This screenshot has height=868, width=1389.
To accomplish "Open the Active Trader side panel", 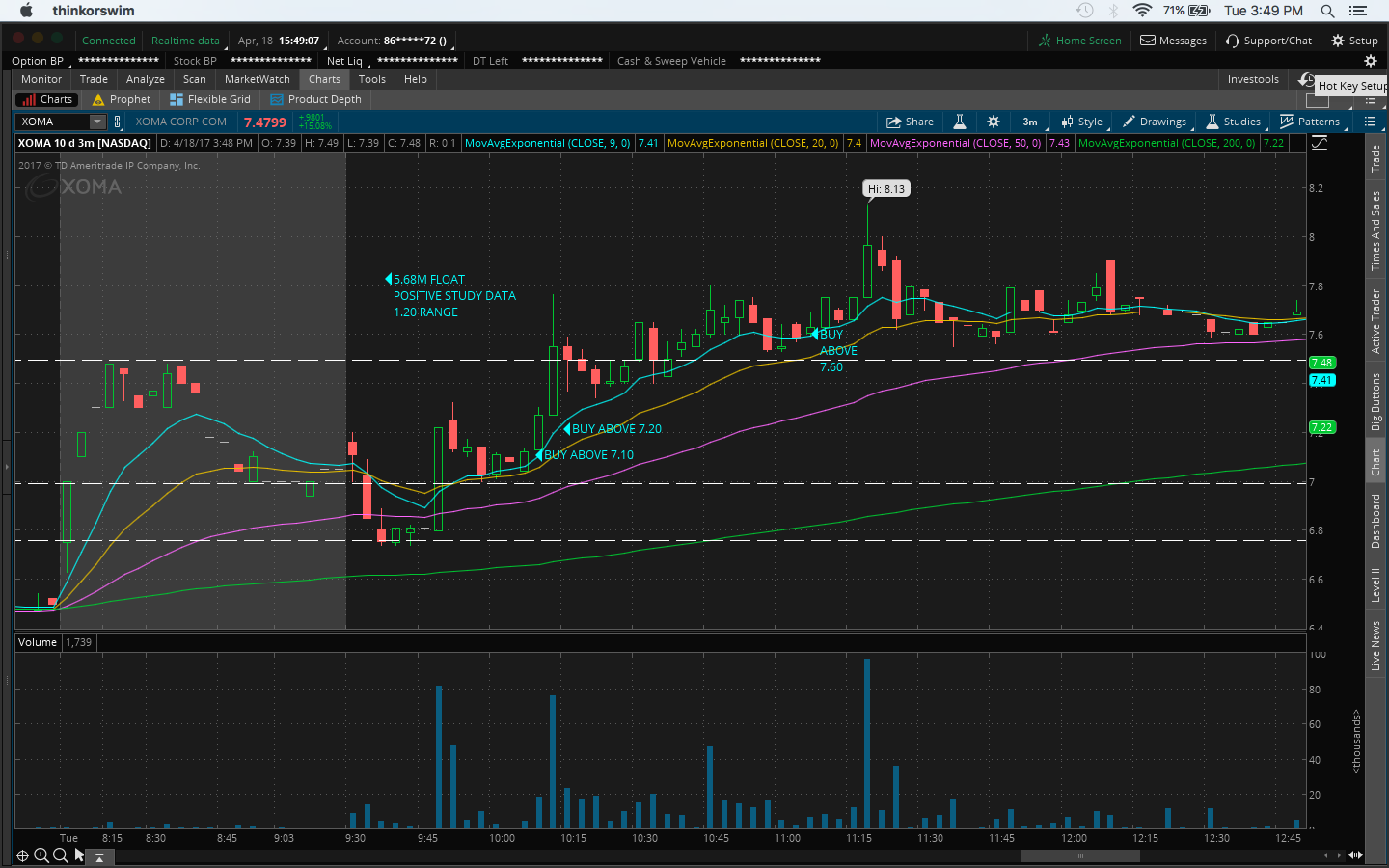I will [x=1375, y=322].
